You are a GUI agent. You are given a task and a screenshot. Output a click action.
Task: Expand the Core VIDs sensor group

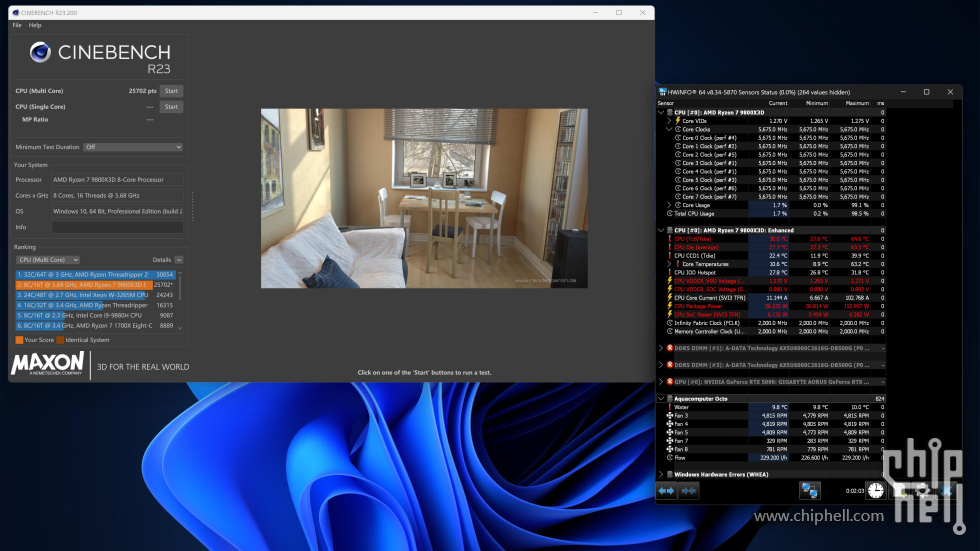669,121
